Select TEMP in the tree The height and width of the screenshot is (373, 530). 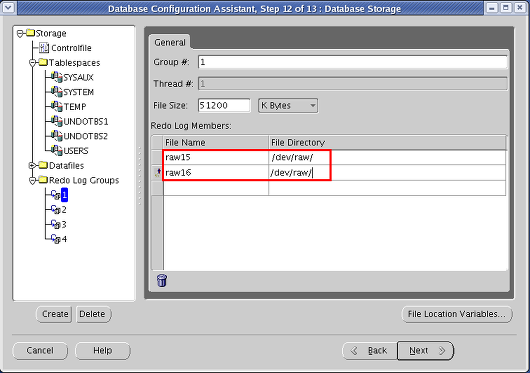point(75,106)
